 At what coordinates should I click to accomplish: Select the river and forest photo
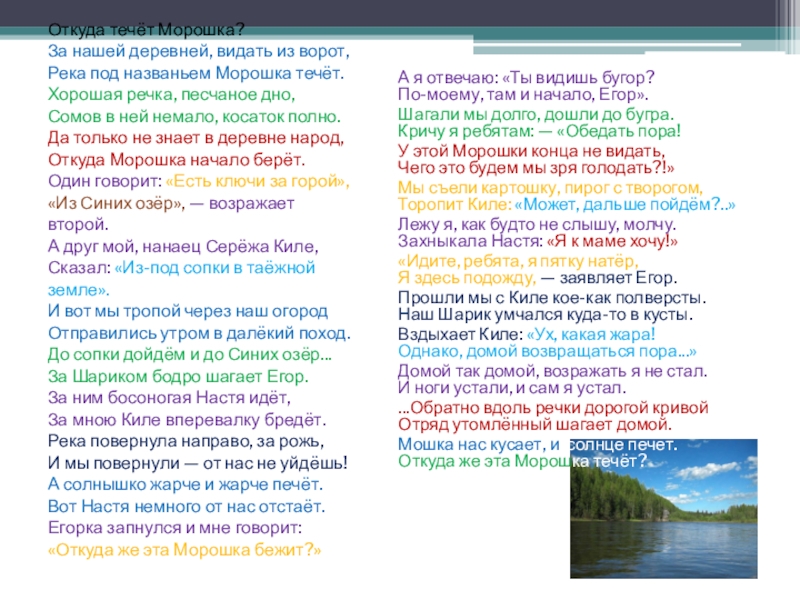pos(664,509)
